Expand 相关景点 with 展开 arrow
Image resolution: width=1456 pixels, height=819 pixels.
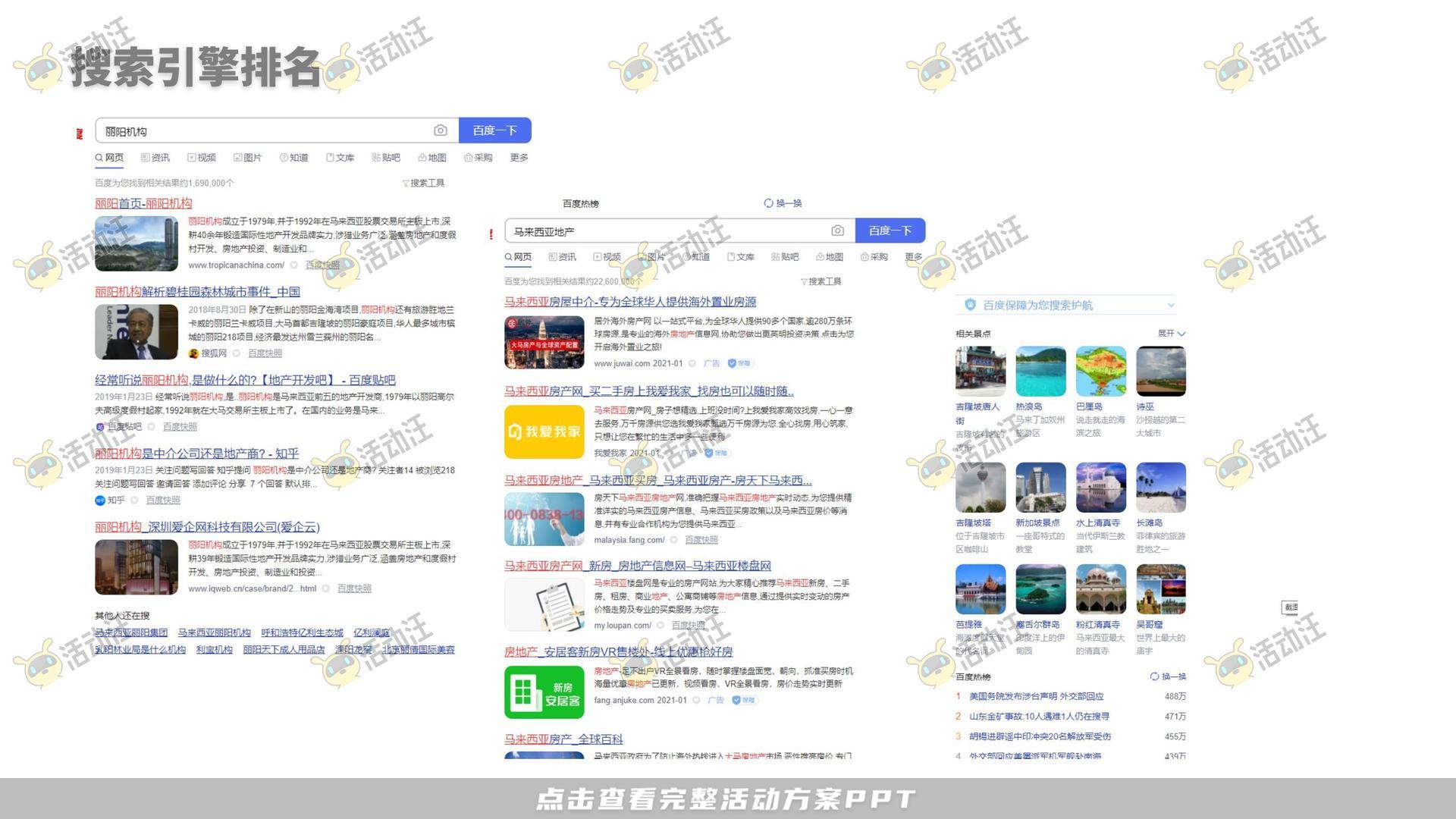coord(1181,334)
